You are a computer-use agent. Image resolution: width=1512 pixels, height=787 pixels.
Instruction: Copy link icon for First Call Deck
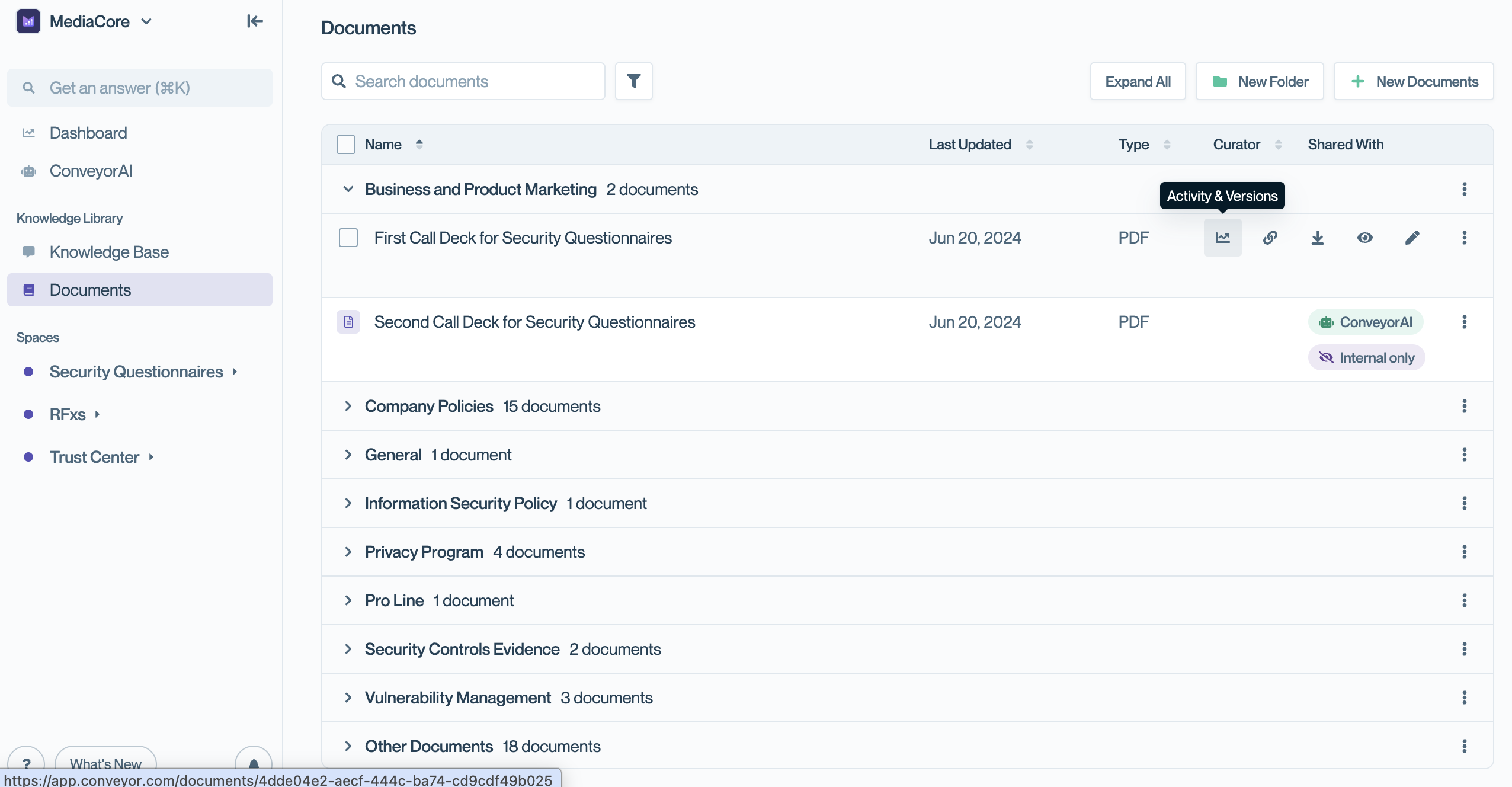(x=1270, y=238)
